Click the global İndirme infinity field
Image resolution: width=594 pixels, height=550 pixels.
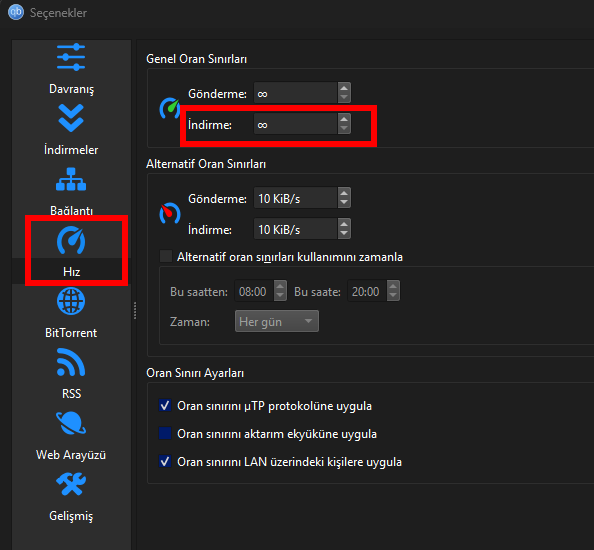[295, 123]
